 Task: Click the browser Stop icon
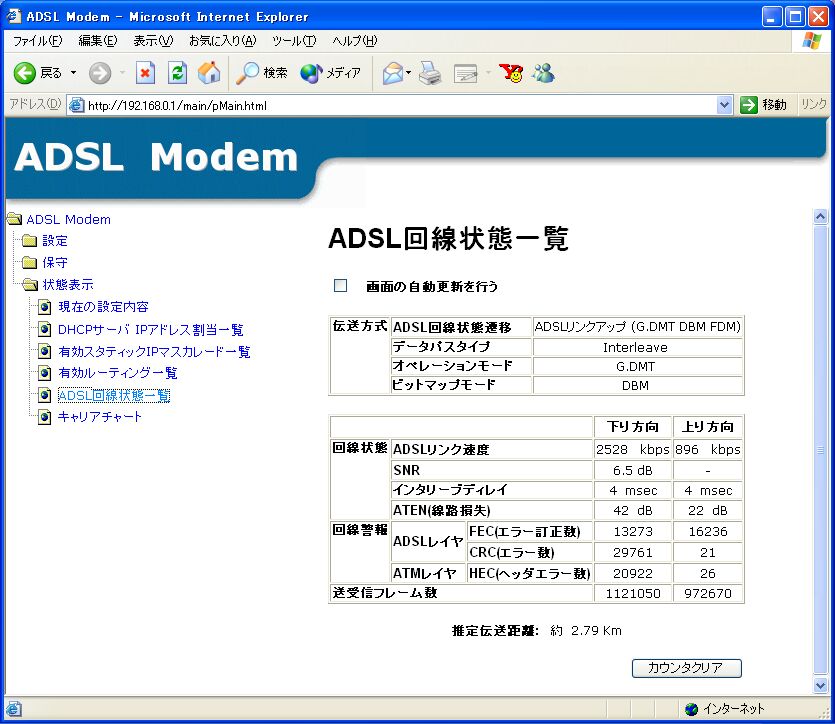tap(146, 73)
